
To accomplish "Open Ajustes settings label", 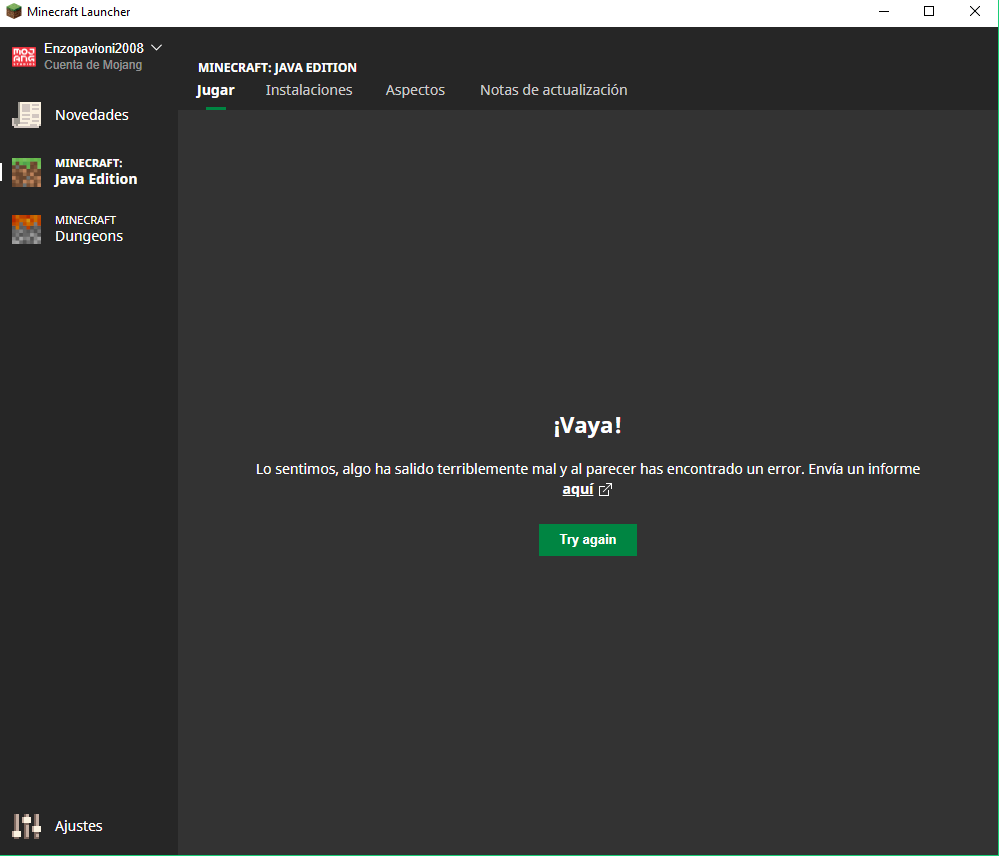I will (78, 826).
